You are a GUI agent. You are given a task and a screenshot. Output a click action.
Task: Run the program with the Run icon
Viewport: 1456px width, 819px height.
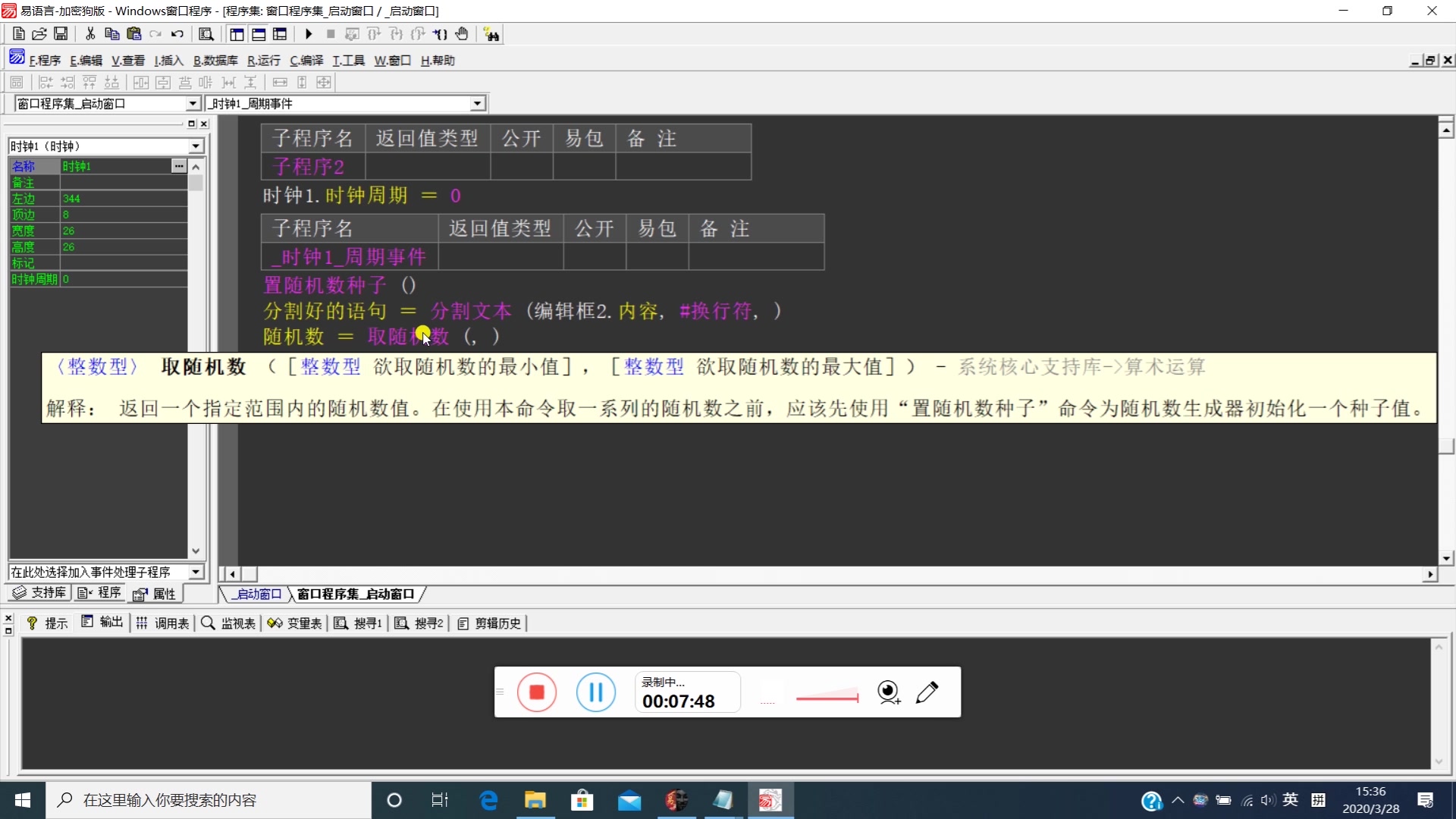(x=309, y=34)
